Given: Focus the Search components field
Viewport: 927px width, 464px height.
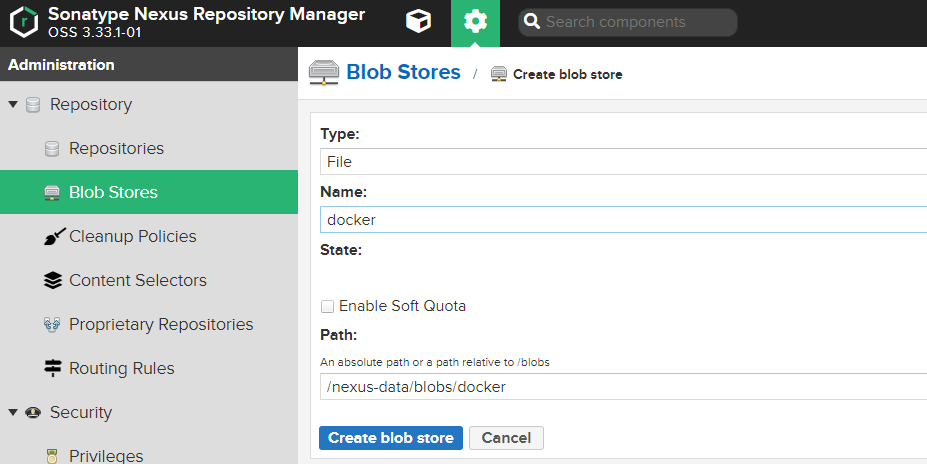Looking at the screenshot, I should tap(628, 22).
